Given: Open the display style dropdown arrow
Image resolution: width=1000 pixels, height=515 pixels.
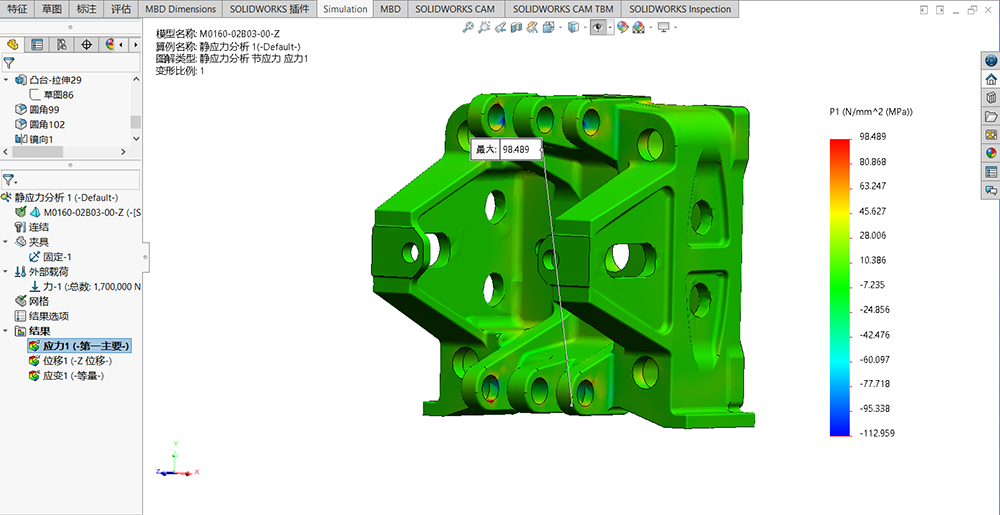Looking at the screenshot, I should point(586,28).
